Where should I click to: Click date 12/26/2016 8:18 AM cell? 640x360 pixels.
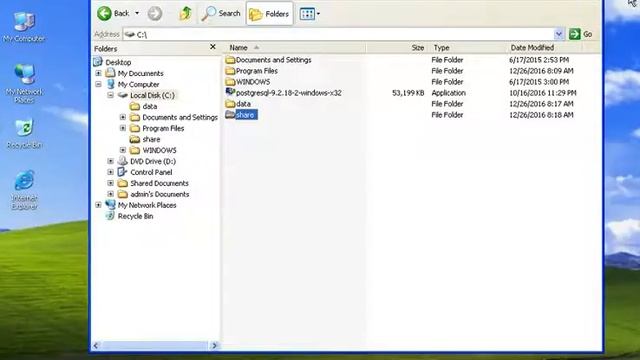(541, 115)
